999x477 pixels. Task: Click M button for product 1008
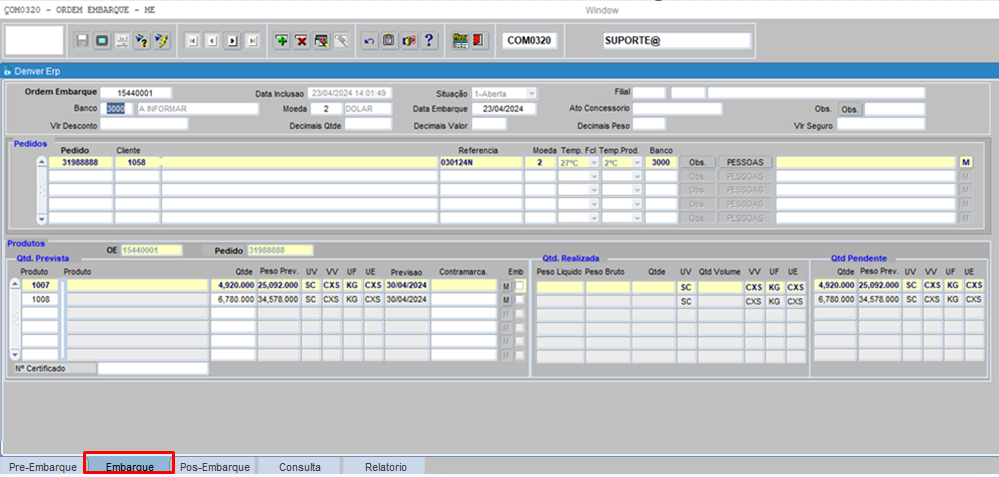pos(506,300)
